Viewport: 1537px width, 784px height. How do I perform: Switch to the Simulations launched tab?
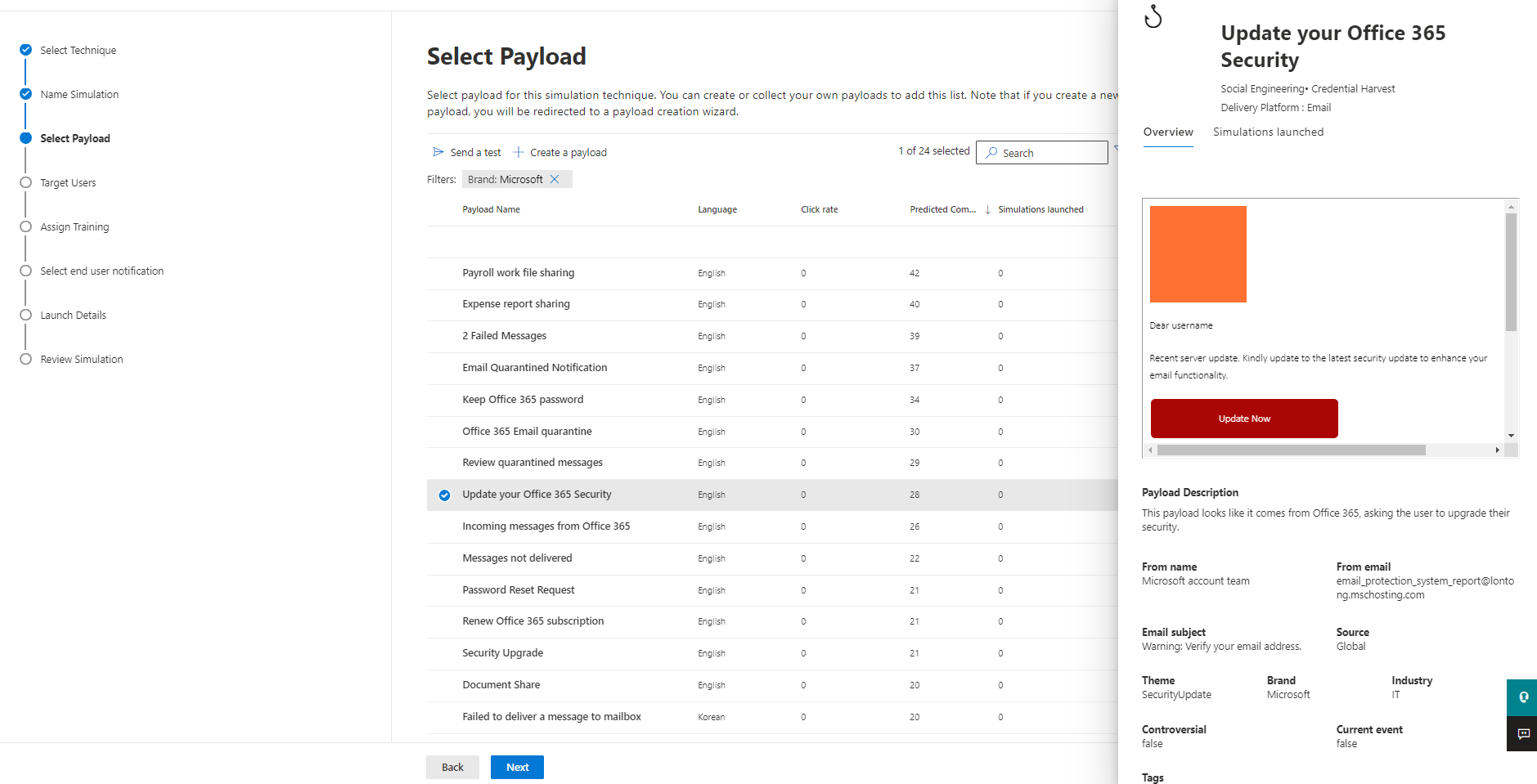(1268, 132)
